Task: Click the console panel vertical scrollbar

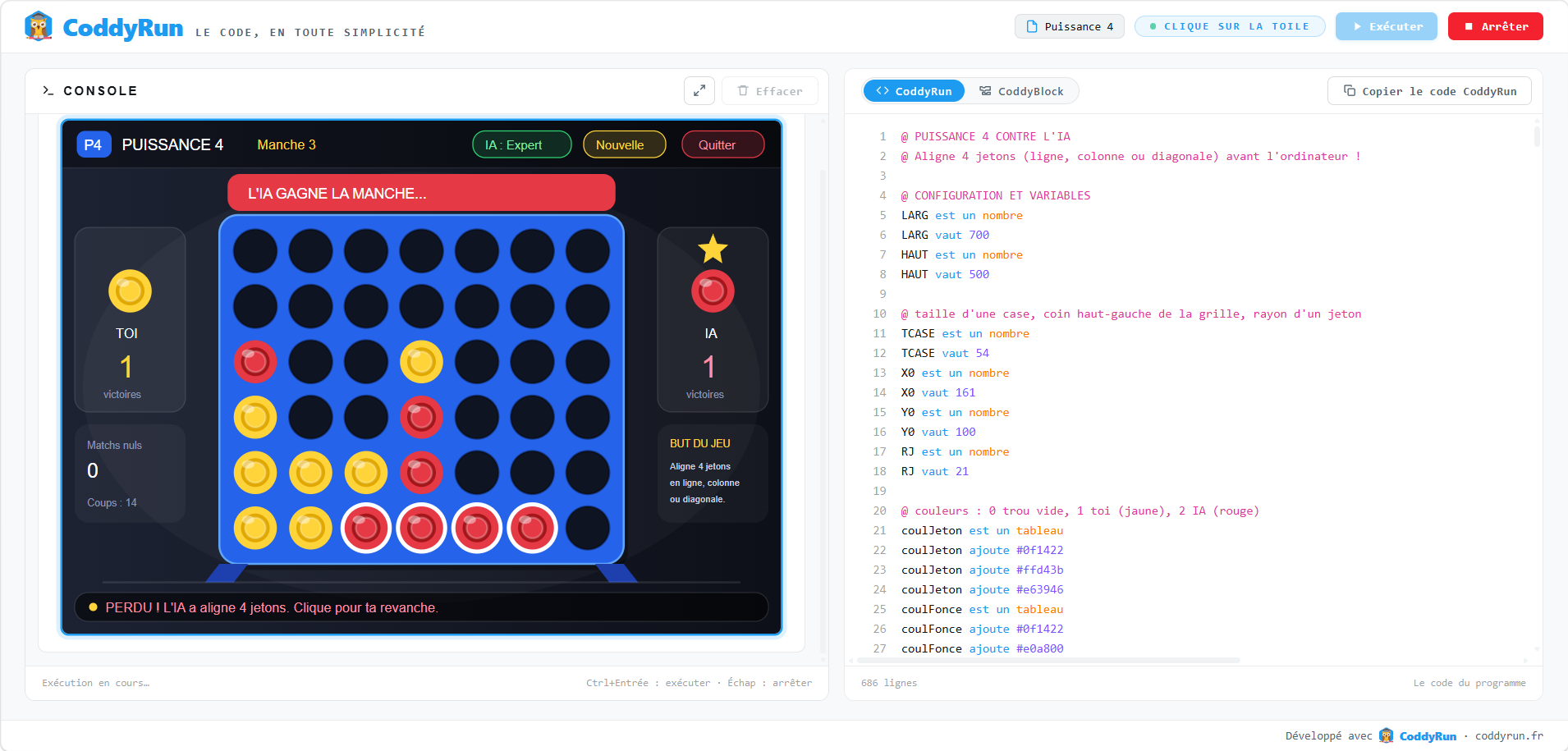Action: [x=823, y=410]
